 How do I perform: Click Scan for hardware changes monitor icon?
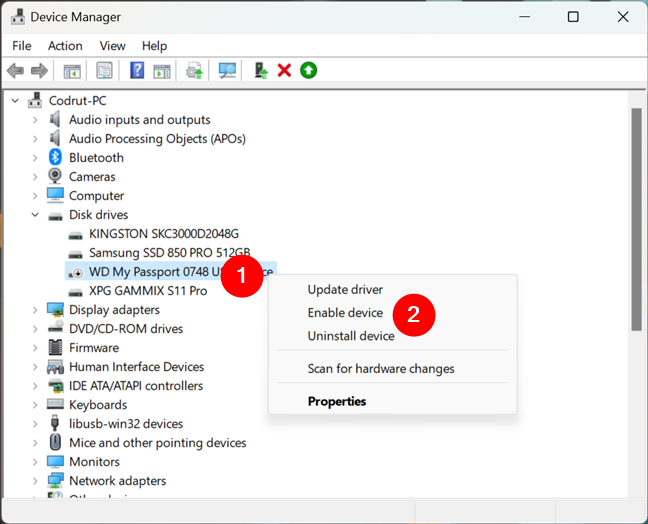click(227, 71)
